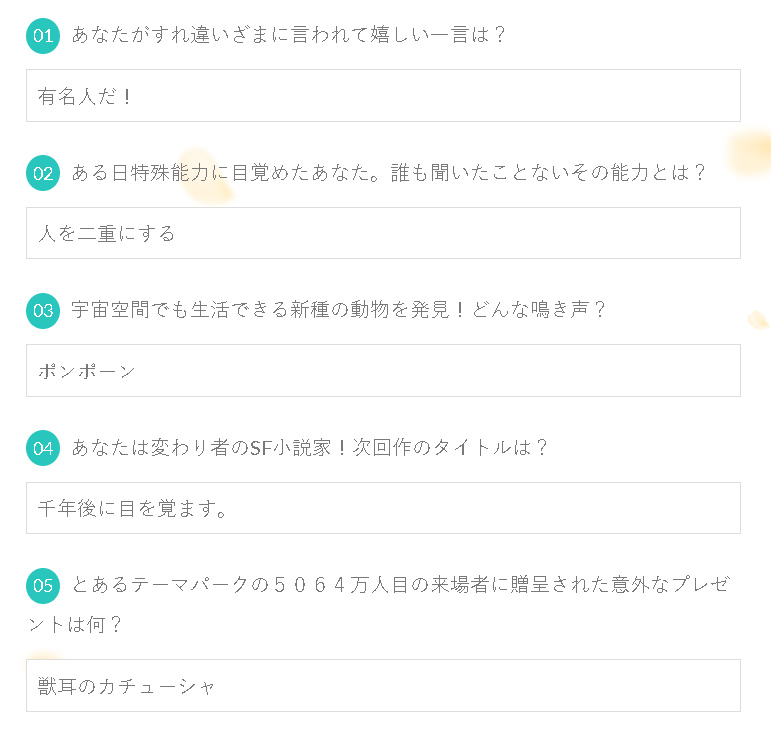Focus the answer field containing ポンポーン
The height and width of the screenshot is (734, 771).
pos(383,370)
